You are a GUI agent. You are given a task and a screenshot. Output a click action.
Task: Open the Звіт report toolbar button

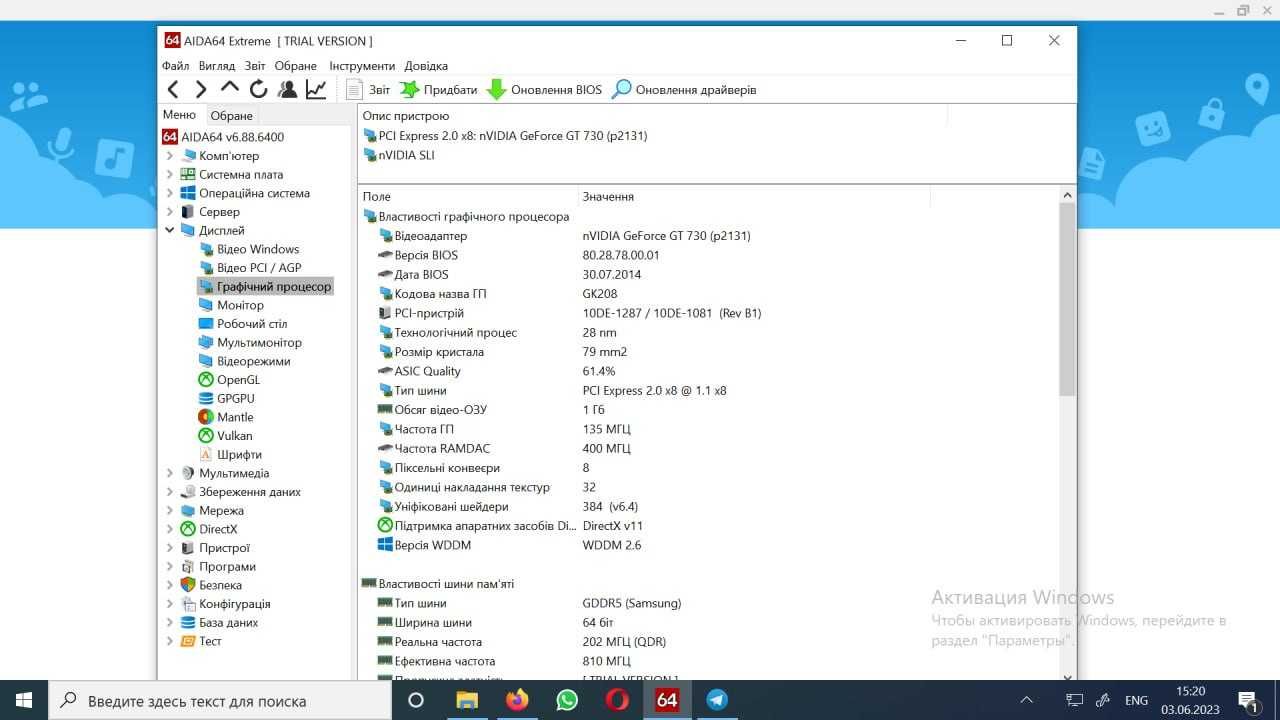pyautogui.click(x=368, y=89)
